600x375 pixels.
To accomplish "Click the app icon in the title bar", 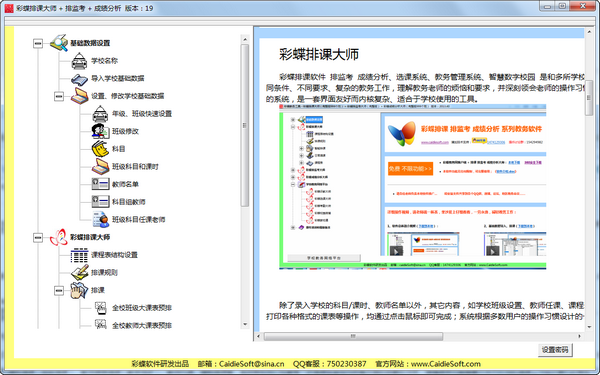I will 8,8.
